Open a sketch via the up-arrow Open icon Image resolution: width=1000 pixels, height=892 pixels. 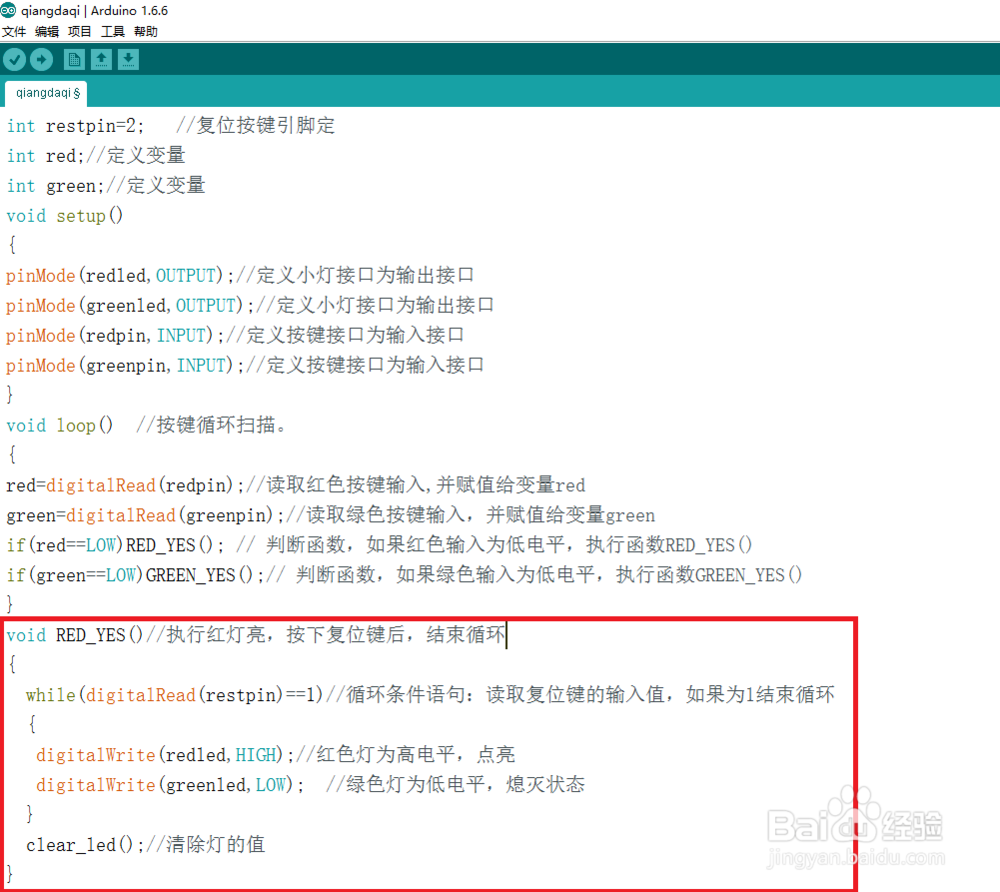101,59
